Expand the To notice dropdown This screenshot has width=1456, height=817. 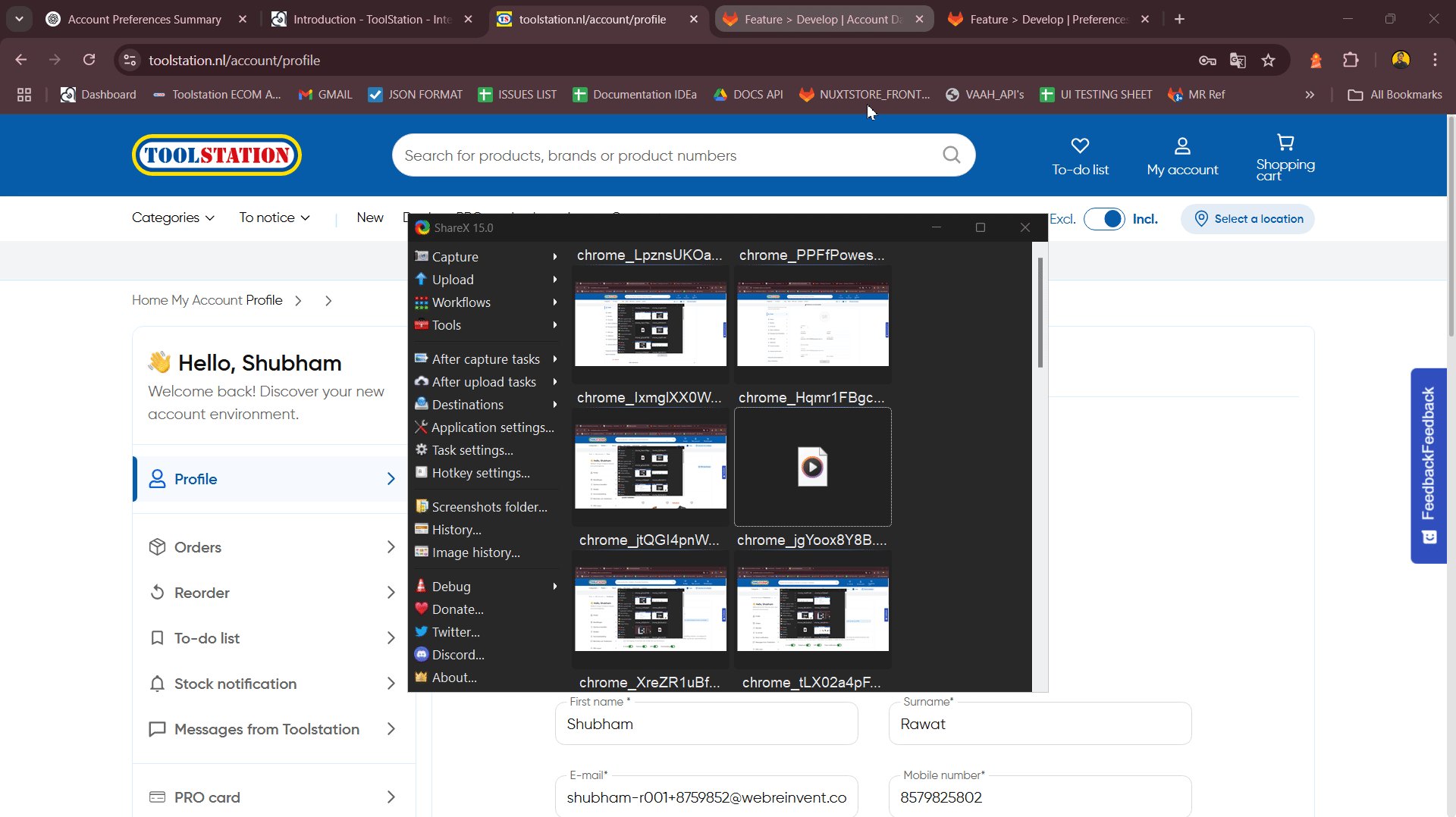275,218
